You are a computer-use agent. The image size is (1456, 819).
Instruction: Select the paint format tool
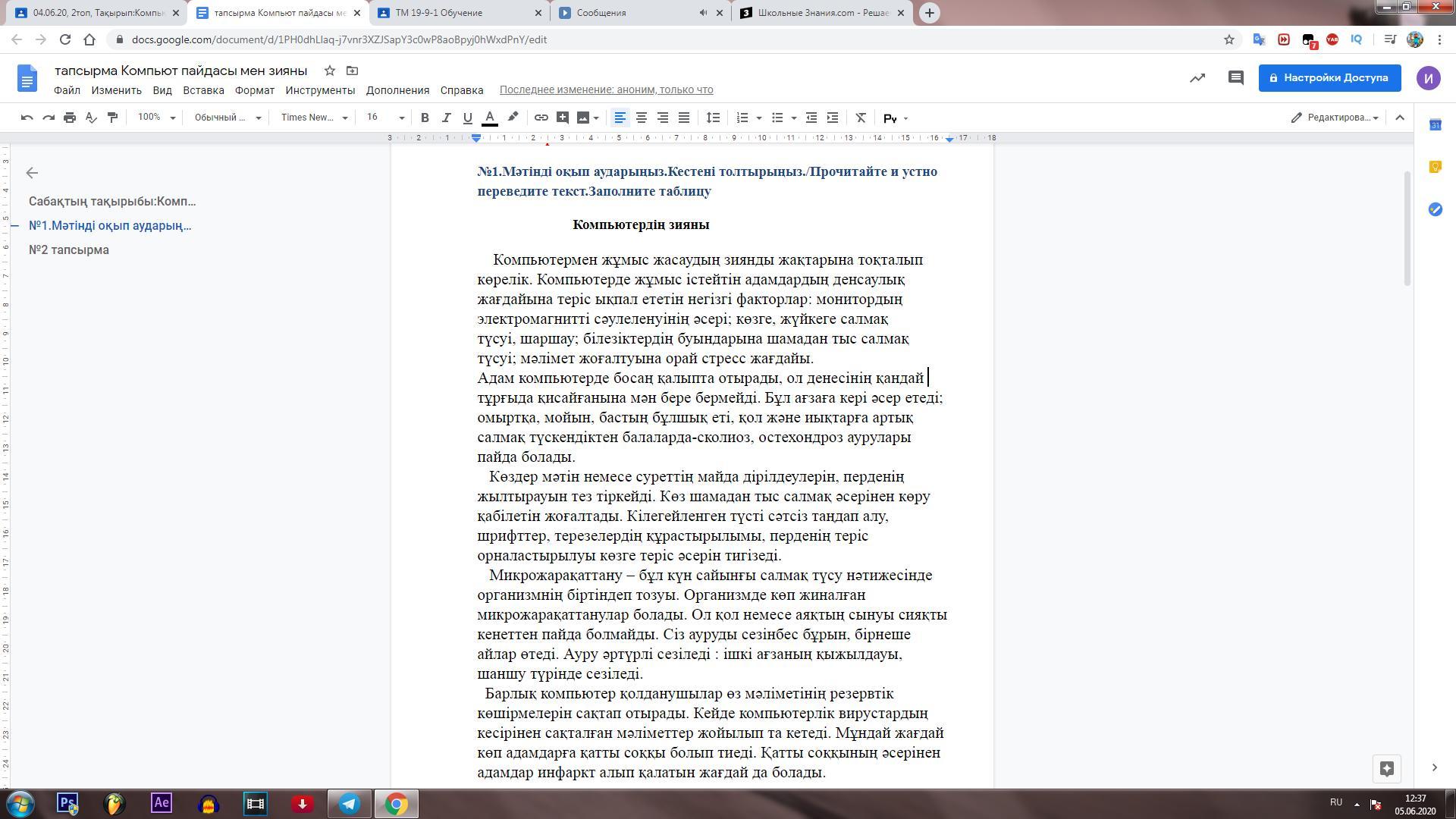click(x=112, y=118)
